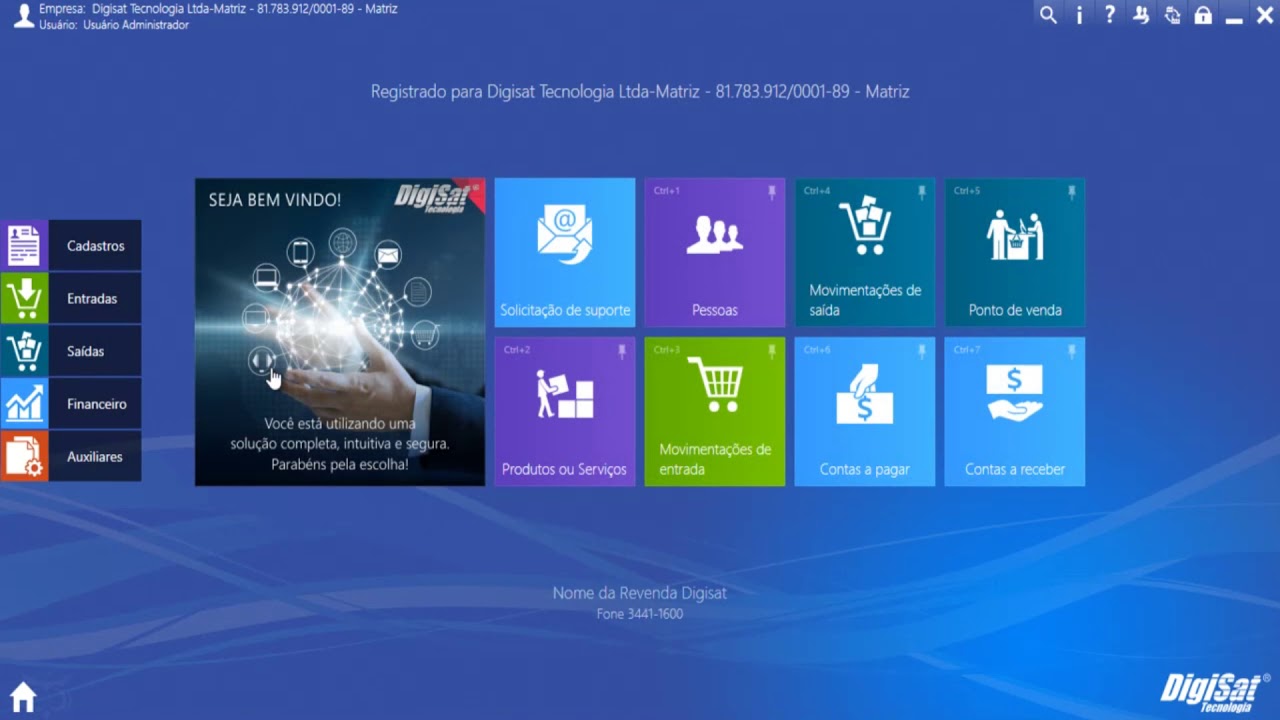Viewport: 1280px width, 720px height.
Task: Open the Solicitação de suporte tile
Action: point(565,252)
